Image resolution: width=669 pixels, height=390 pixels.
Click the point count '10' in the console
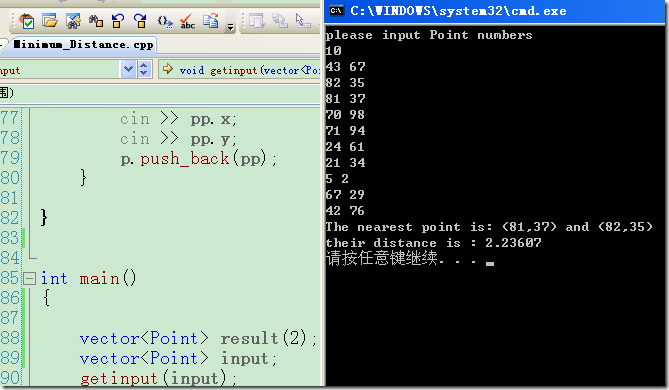point(333,51)
